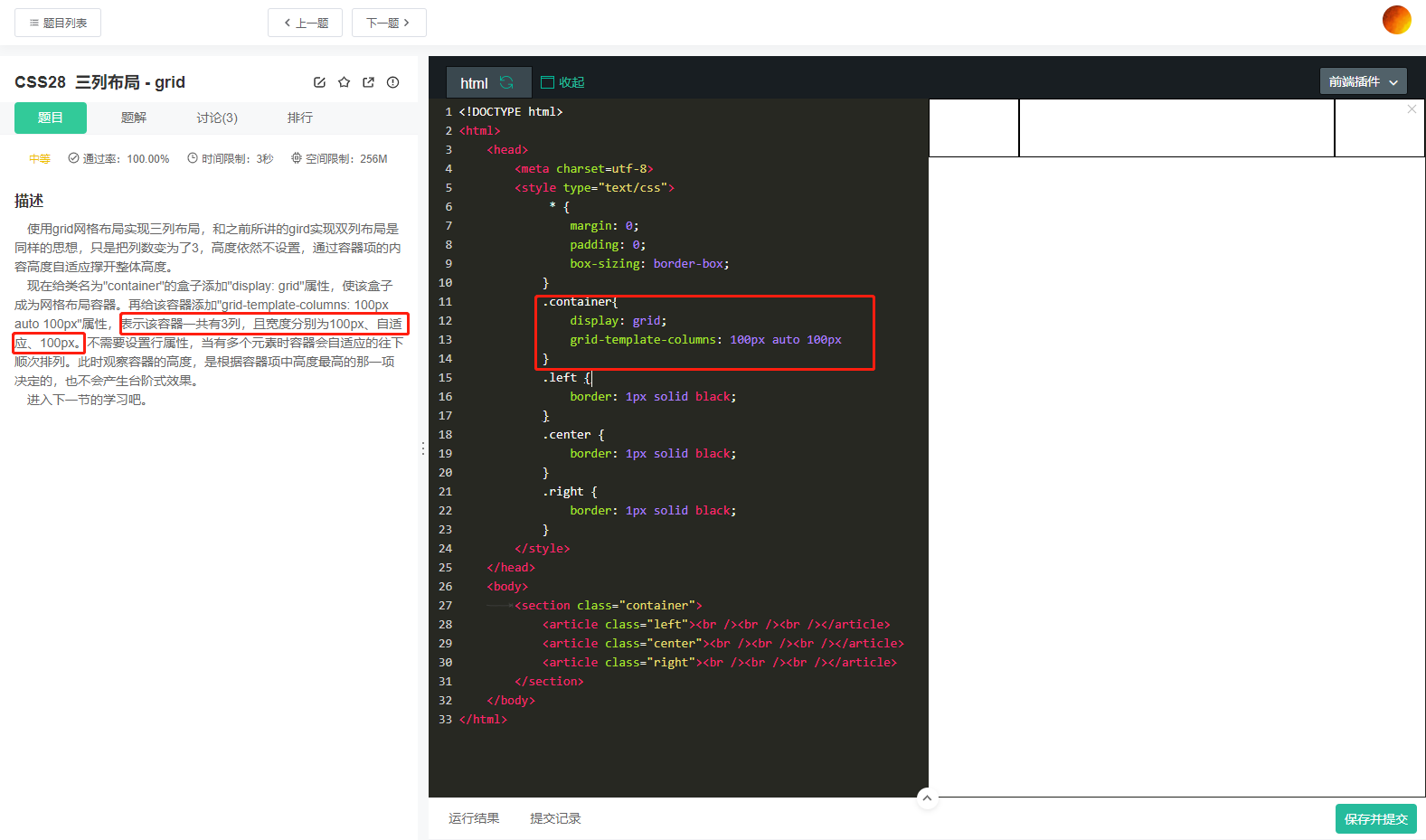The image size is (1426, 840).
Task: Click the </section> closing tag line
Action: click(549, 682)
